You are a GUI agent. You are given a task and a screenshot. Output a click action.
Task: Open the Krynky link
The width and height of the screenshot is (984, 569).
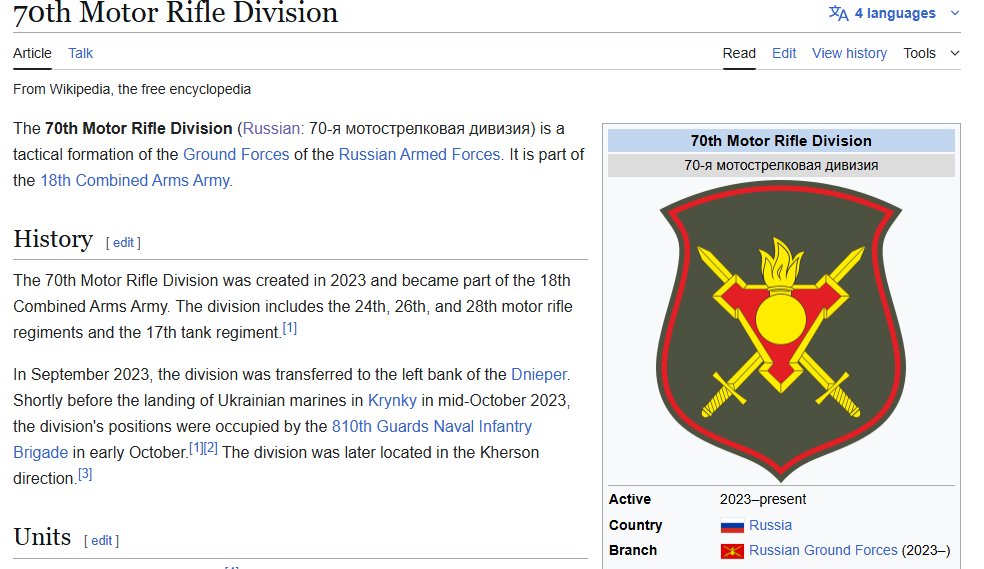tap(392, 400)
